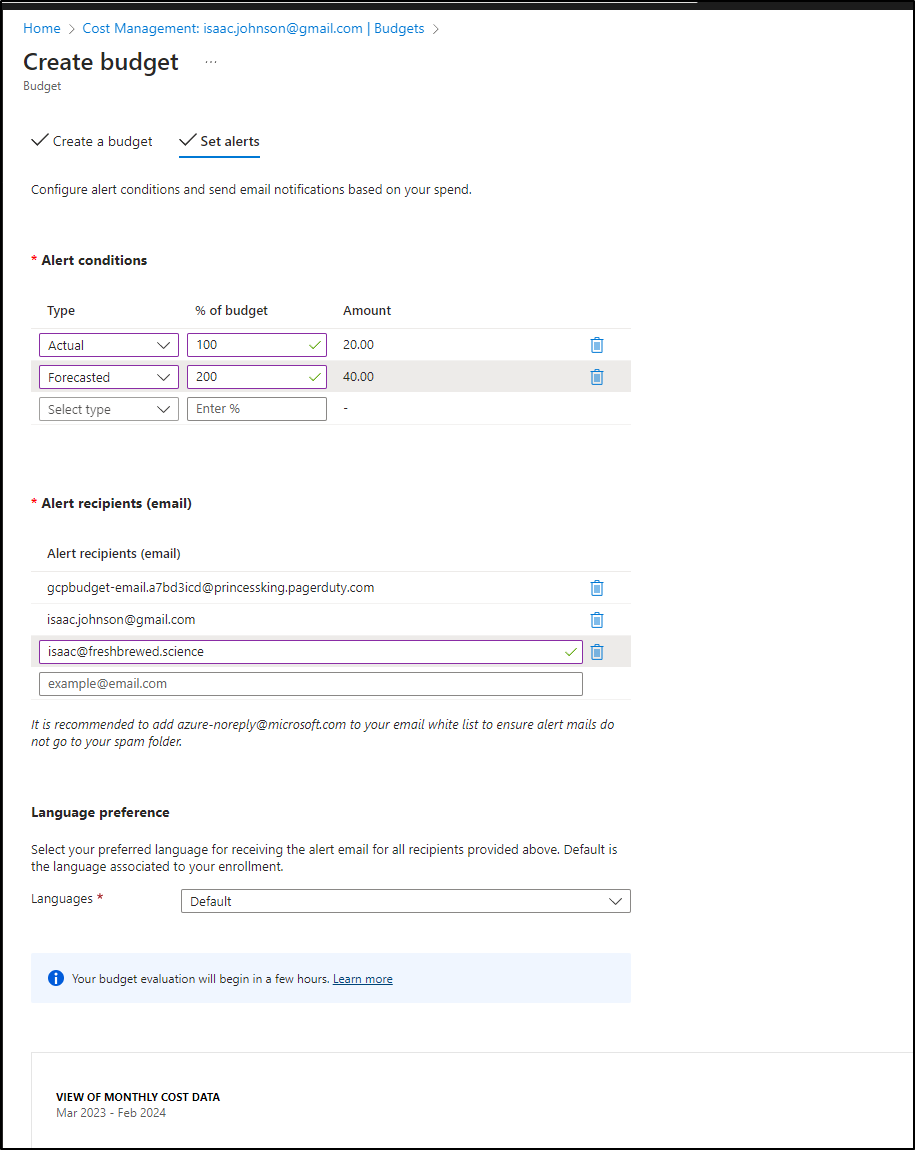Viewport: 915px width, 1150px height.
Task: Open the Forecasted type dropdown
Action: point(109,377)
